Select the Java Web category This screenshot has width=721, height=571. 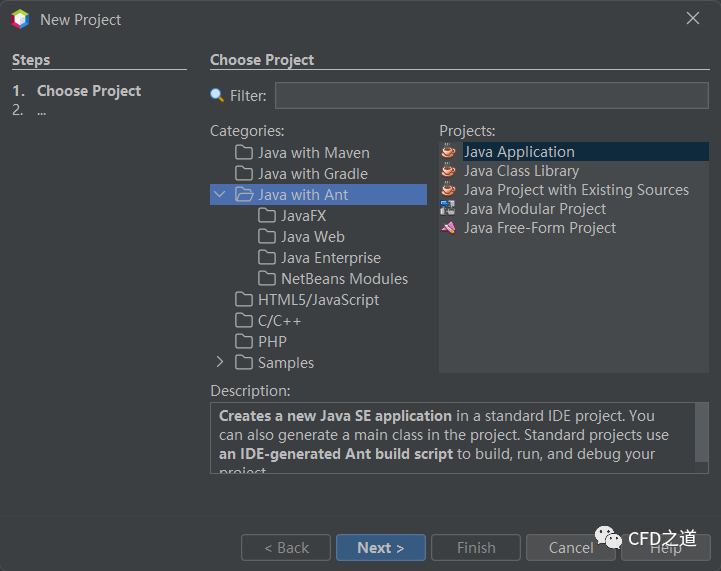312,237
